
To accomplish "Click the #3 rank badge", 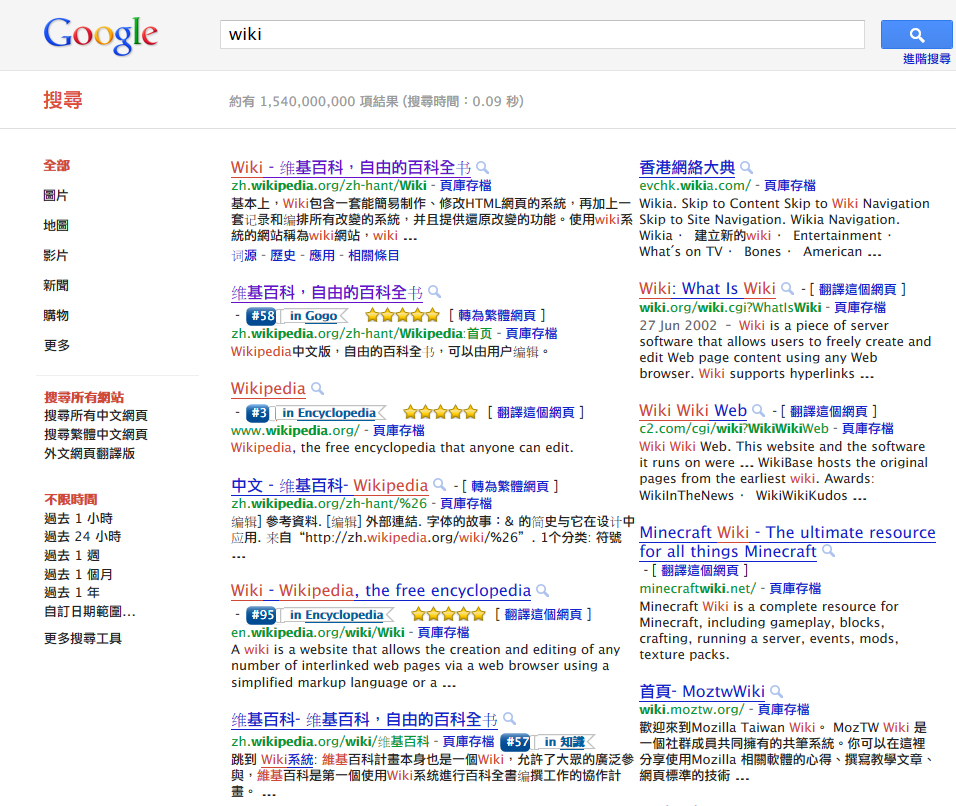I will pos(257,412).
